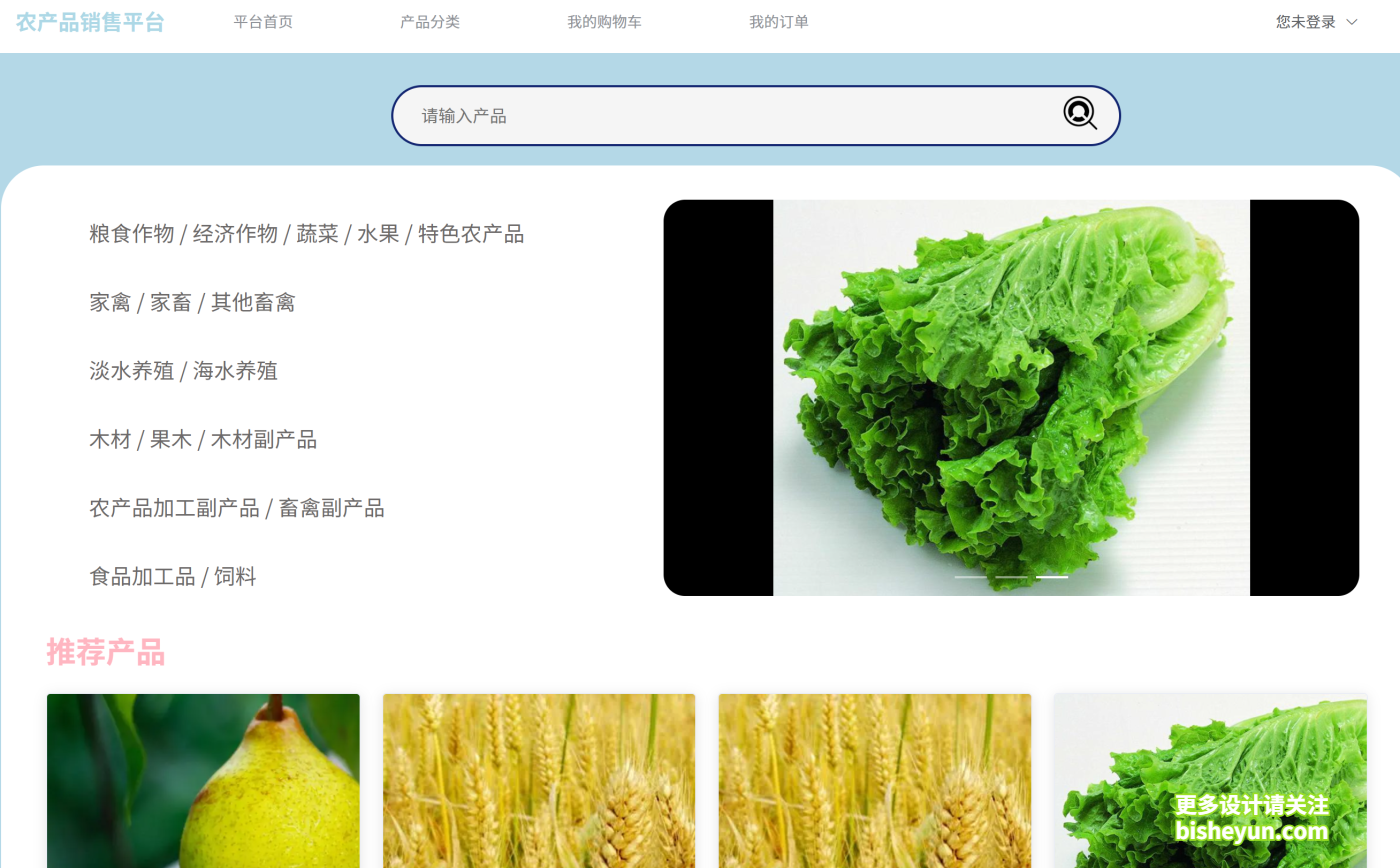Screen dimensions: 1400x868
Task: Select the 粮食作物 category
Action: click(130, 234)
